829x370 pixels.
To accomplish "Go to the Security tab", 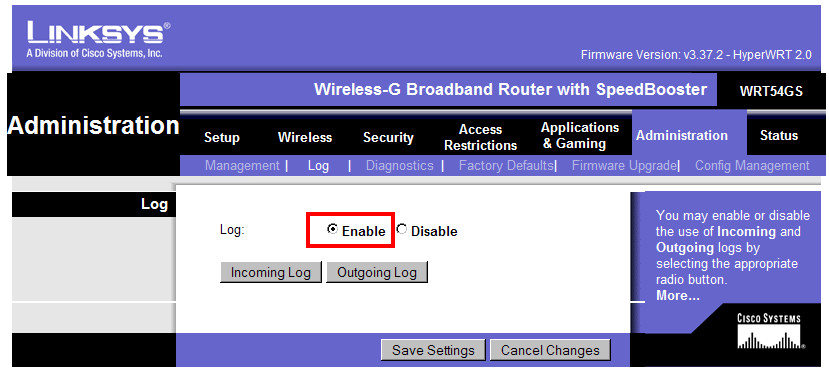I will click(x=388, y=137).
